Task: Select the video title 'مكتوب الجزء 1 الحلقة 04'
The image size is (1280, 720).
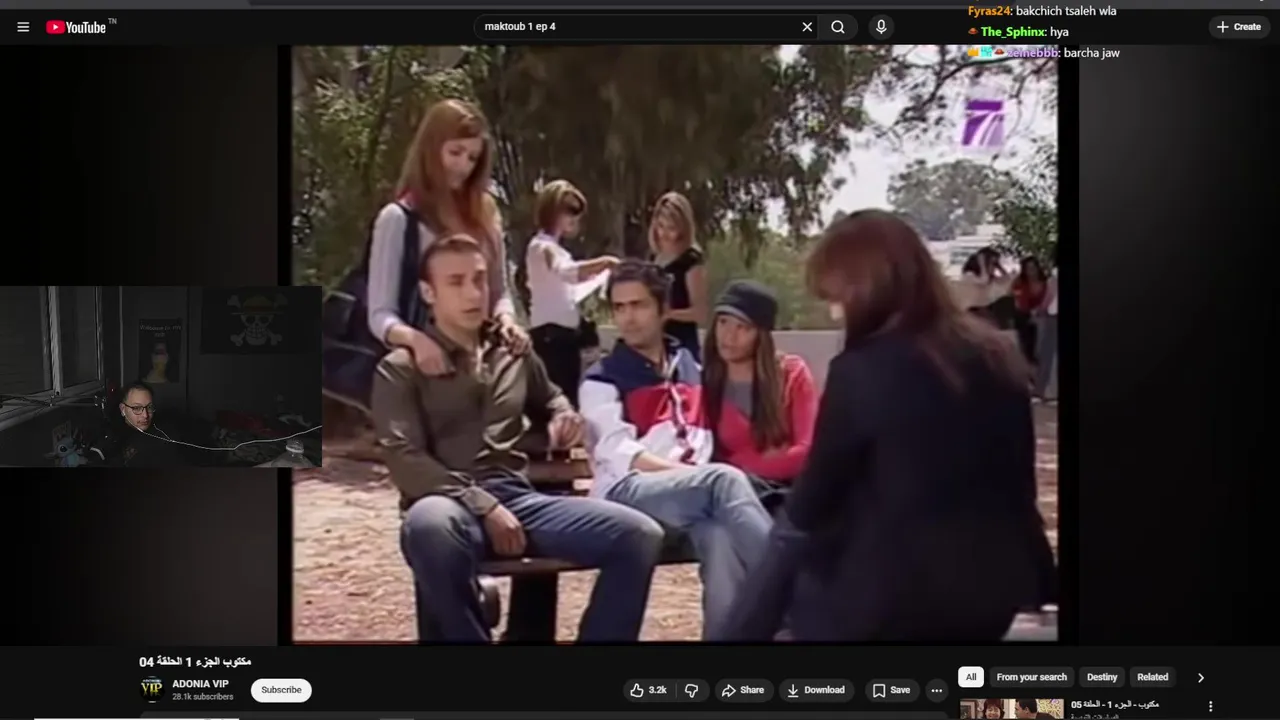Action: click(x=195, y=661)
